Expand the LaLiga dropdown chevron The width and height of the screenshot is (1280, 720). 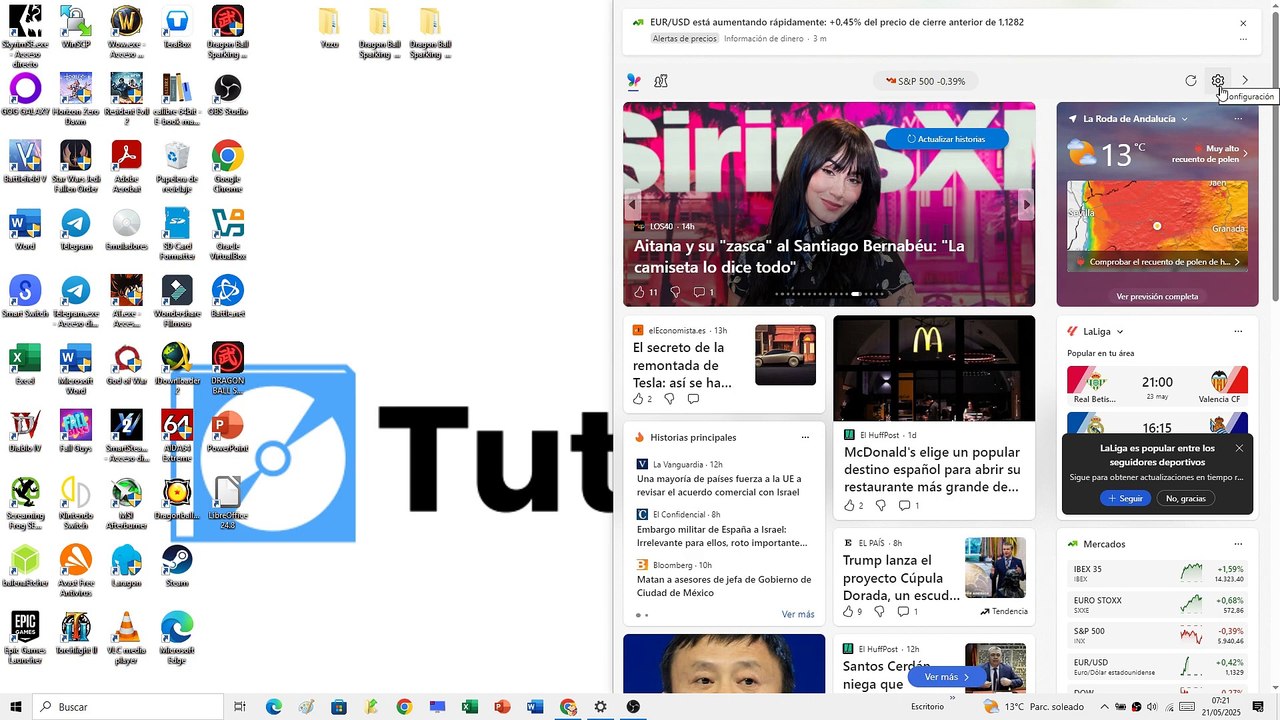click(1120, 332)
